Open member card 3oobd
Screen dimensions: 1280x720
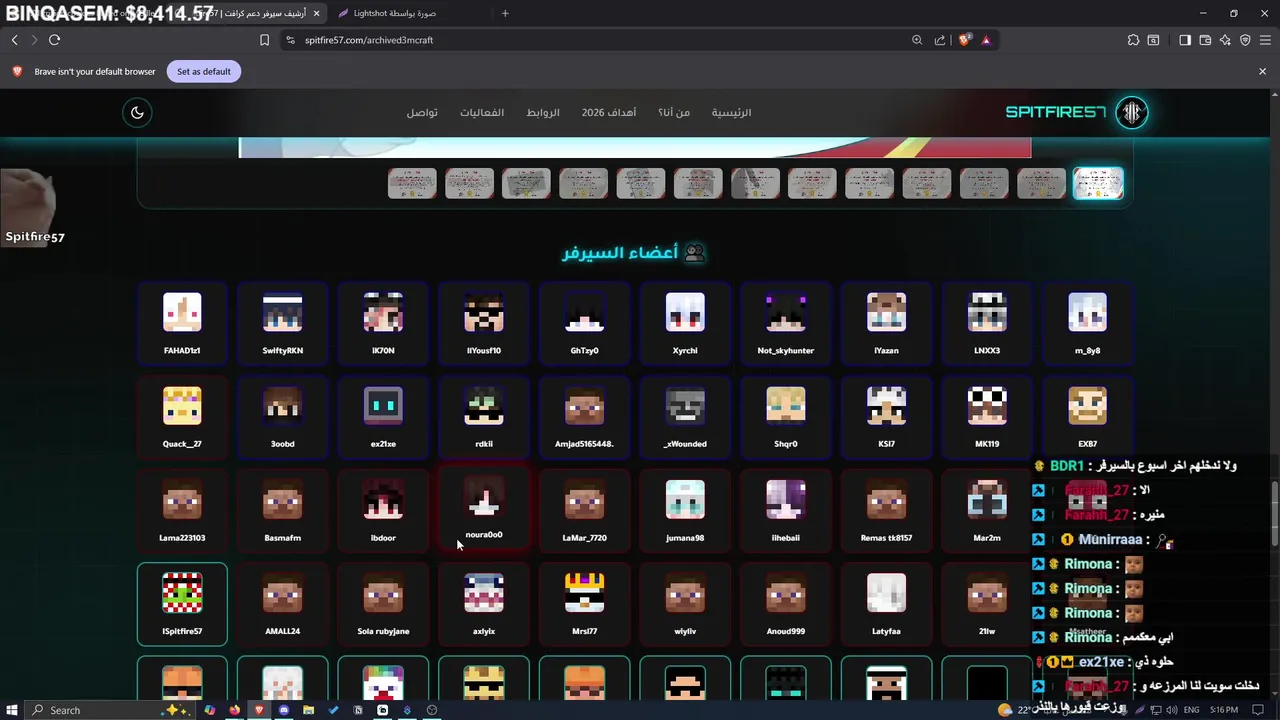282,417
